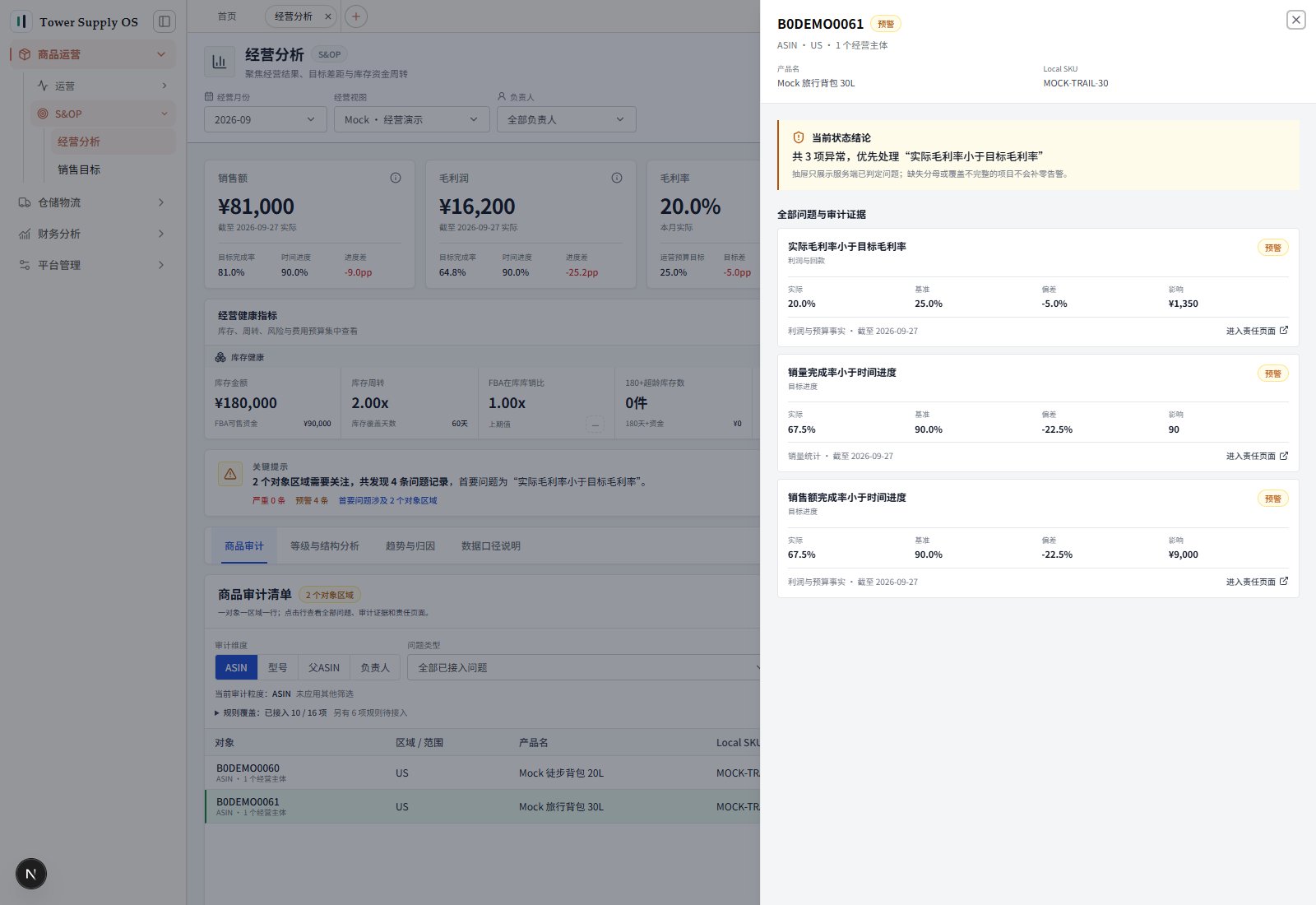The image size is (1316, 905).
Task: Close the B0DEMO0061 detail drawer
Action: click(1295, 20)
